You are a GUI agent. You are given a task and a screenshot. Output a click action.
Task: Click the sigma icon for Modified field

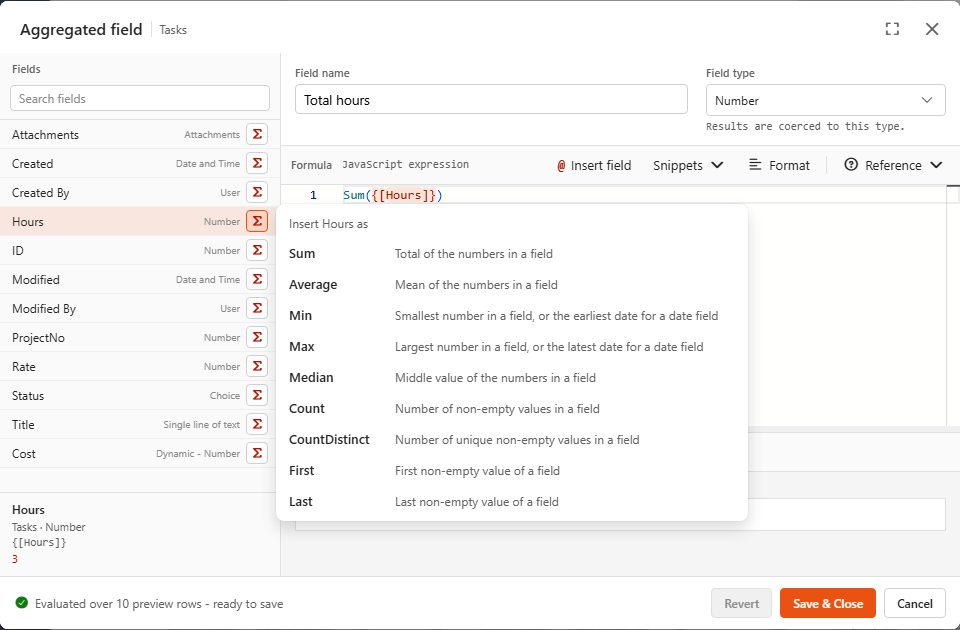coord(257,279)
